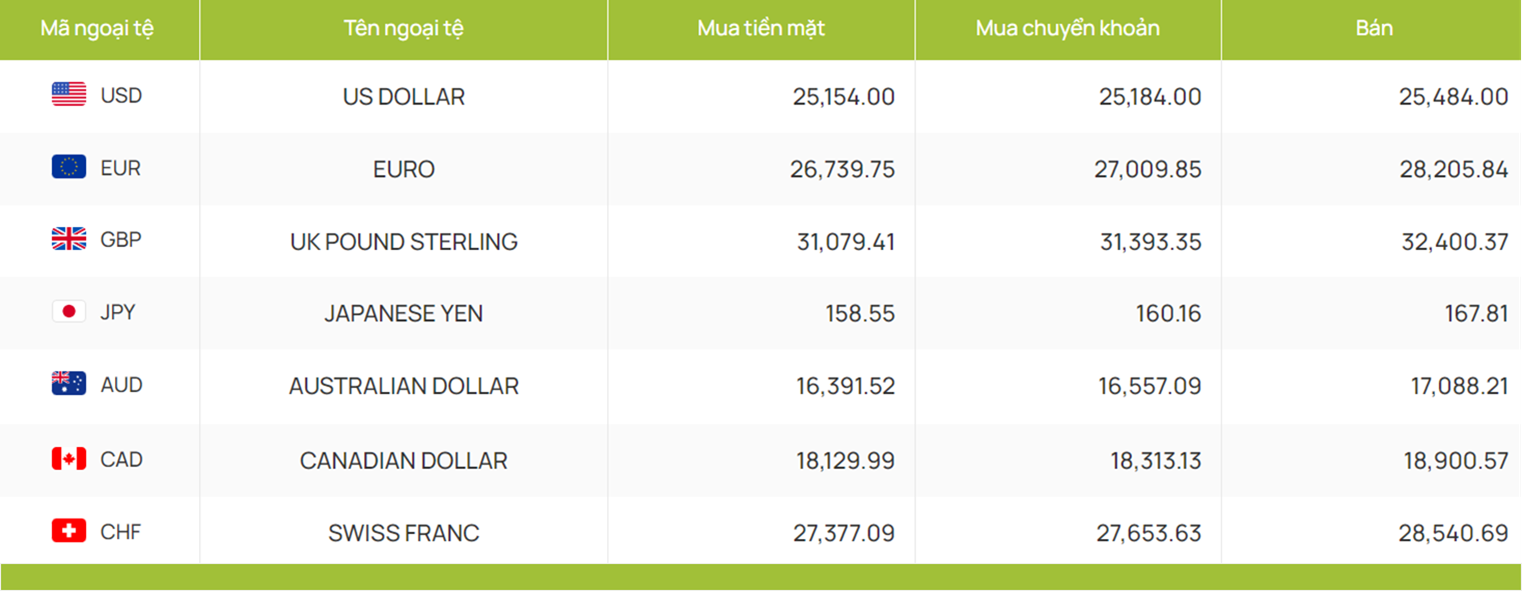Click the Mã ngoại tệ column header
Viewport: 1522px width, 591px height.
click(x=97, y=29)
